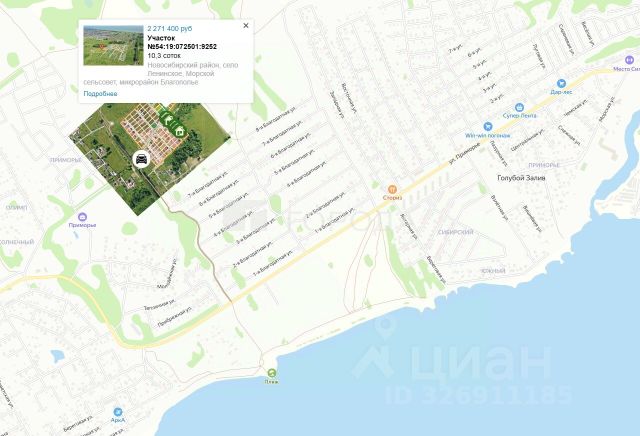Select the purple Приморье map marker

(x=82, y=217)
